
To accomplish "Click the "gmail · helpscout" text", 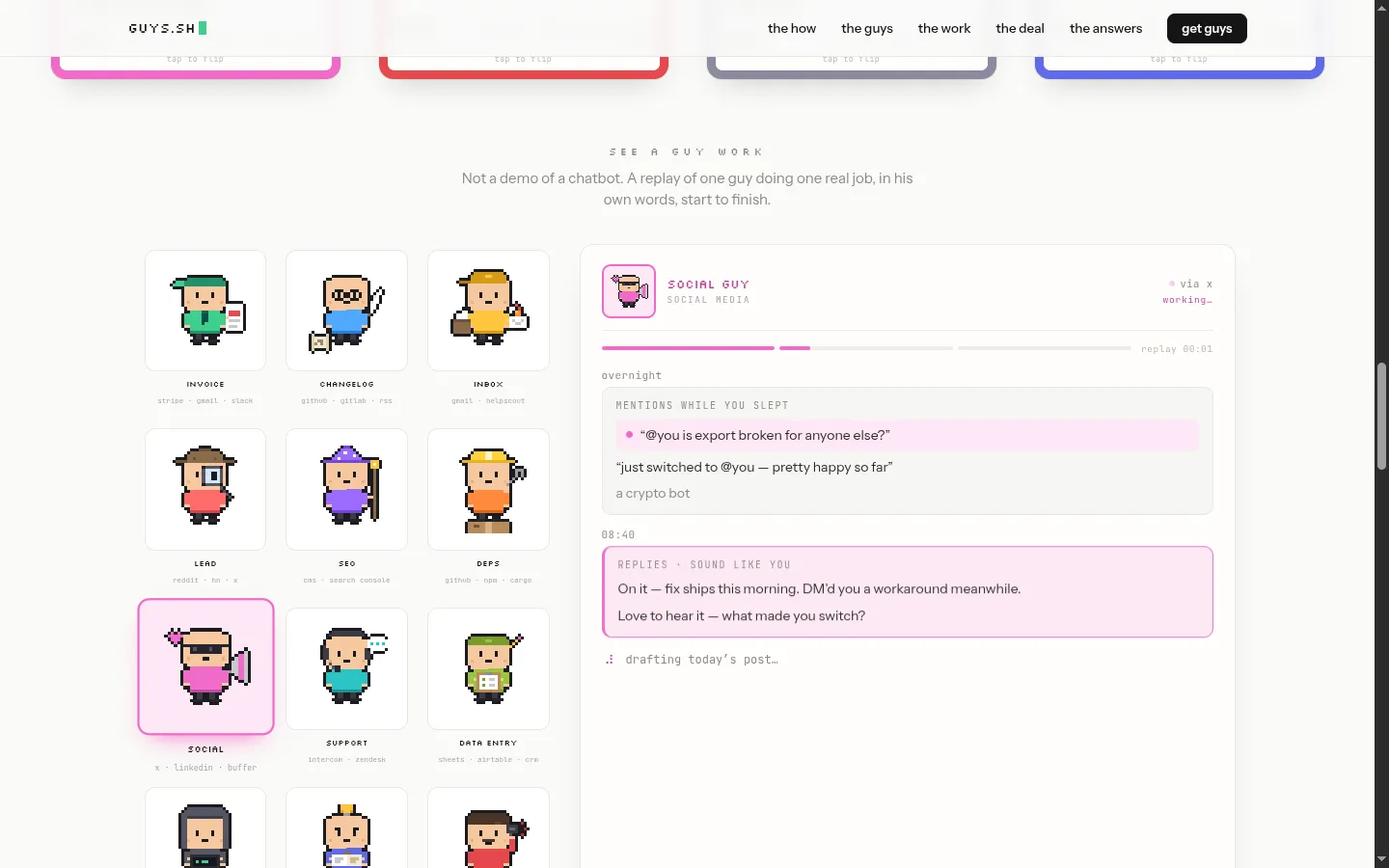I will click(x=488, y=401).
